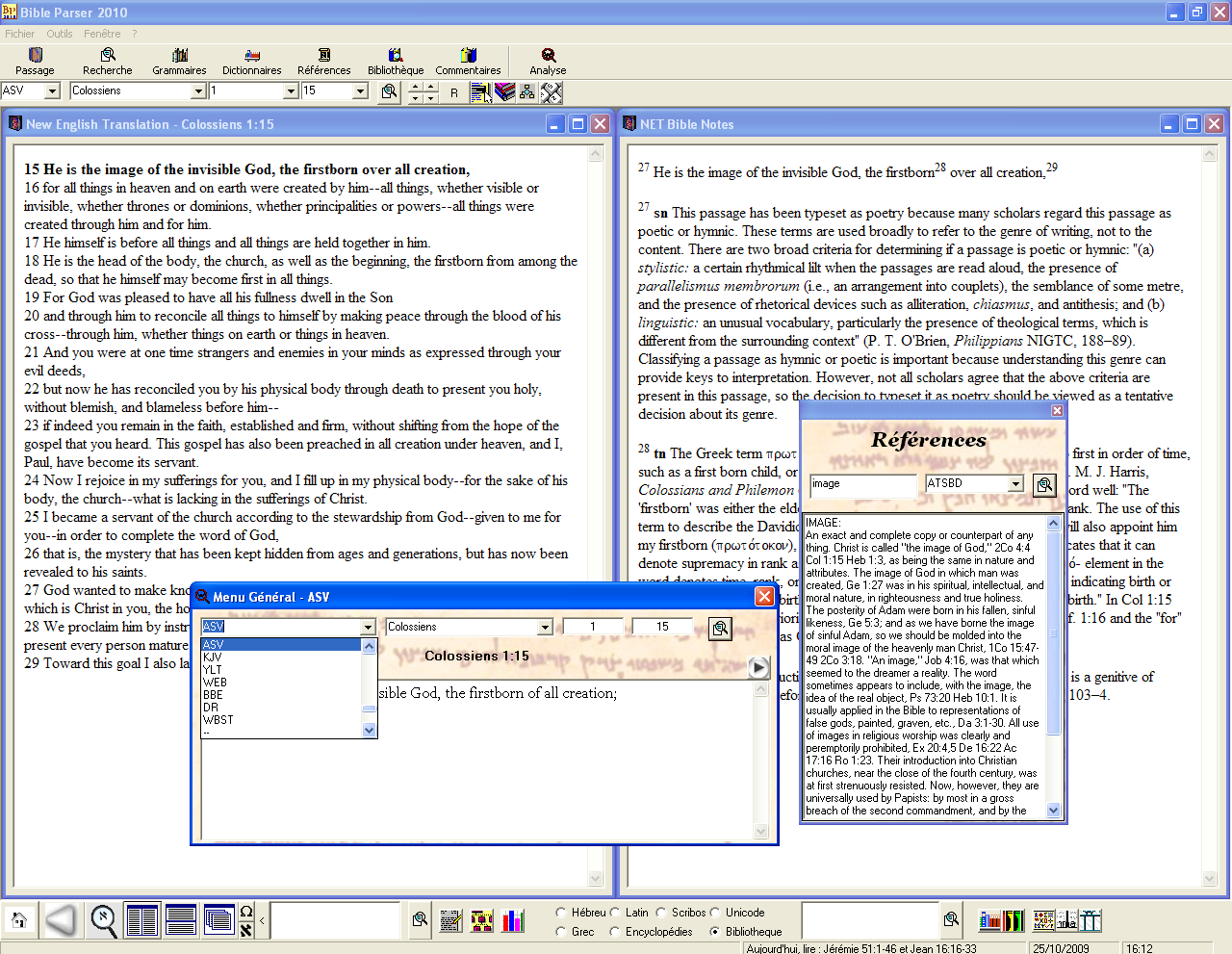Click the symbols table icon in bottom-right bar
The height and width of the screenshot is (954, 1232).
tap(1044, 921)
